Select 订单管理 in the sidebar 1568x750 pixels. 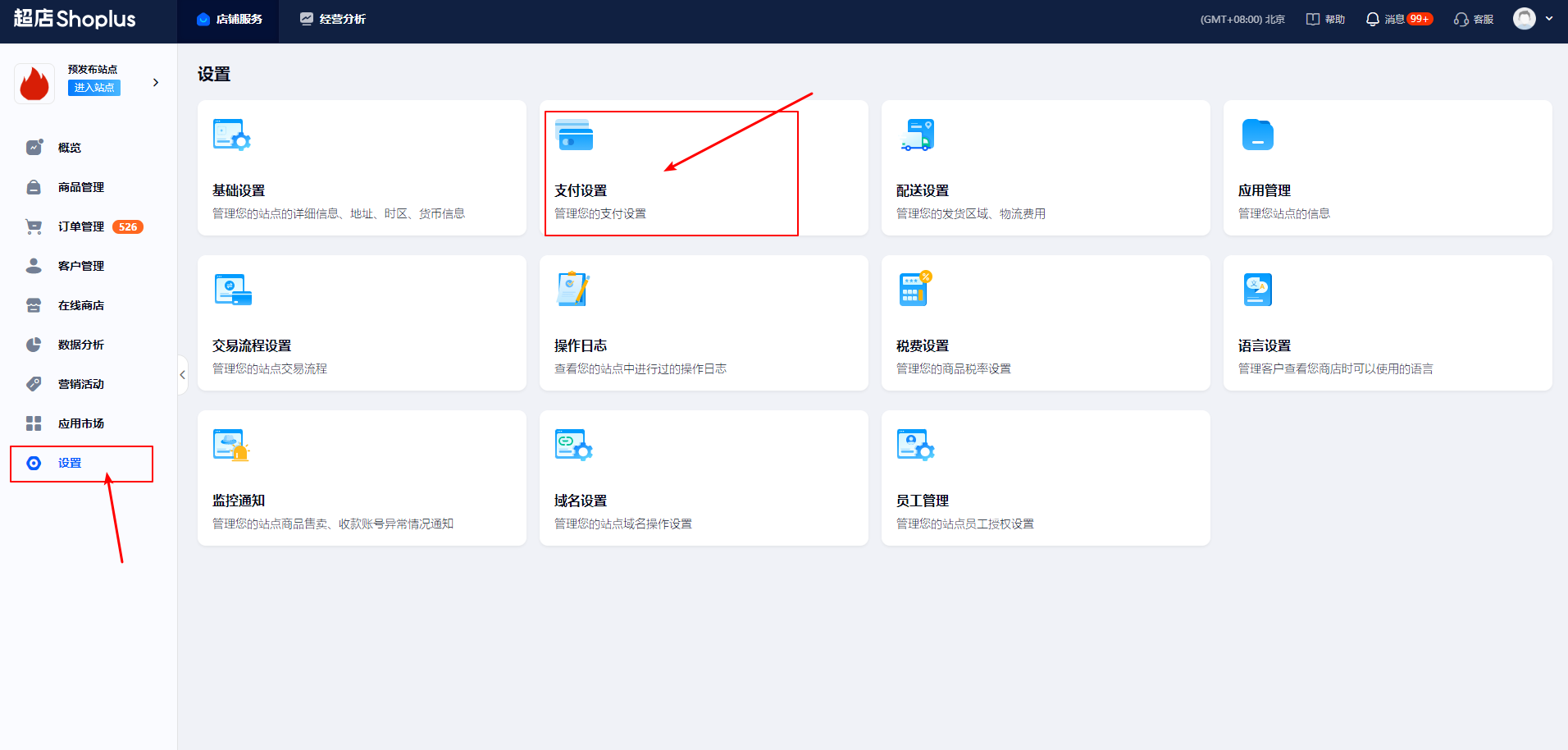point(81,226)
